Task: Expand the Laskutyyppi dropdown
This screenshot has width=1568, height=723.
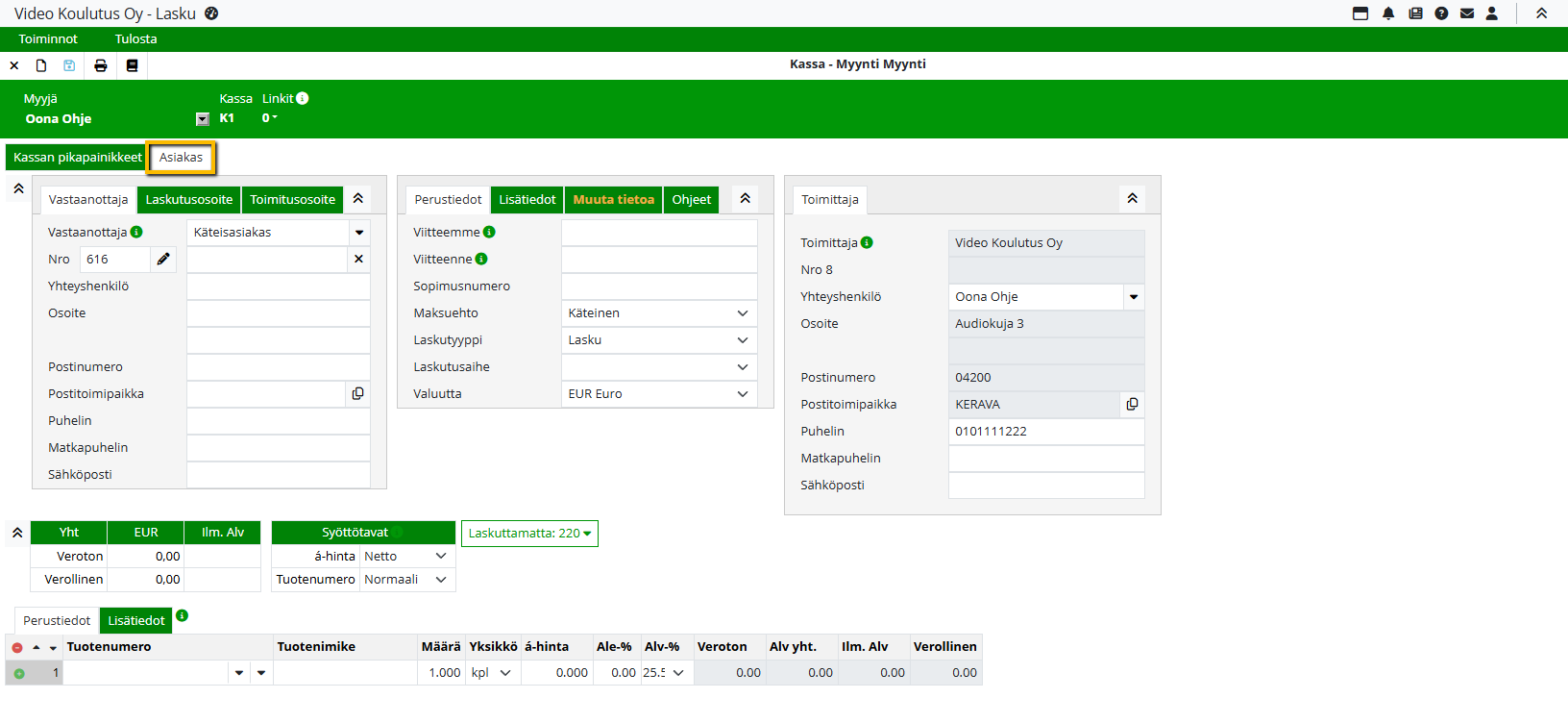Action: pos(659,340)
